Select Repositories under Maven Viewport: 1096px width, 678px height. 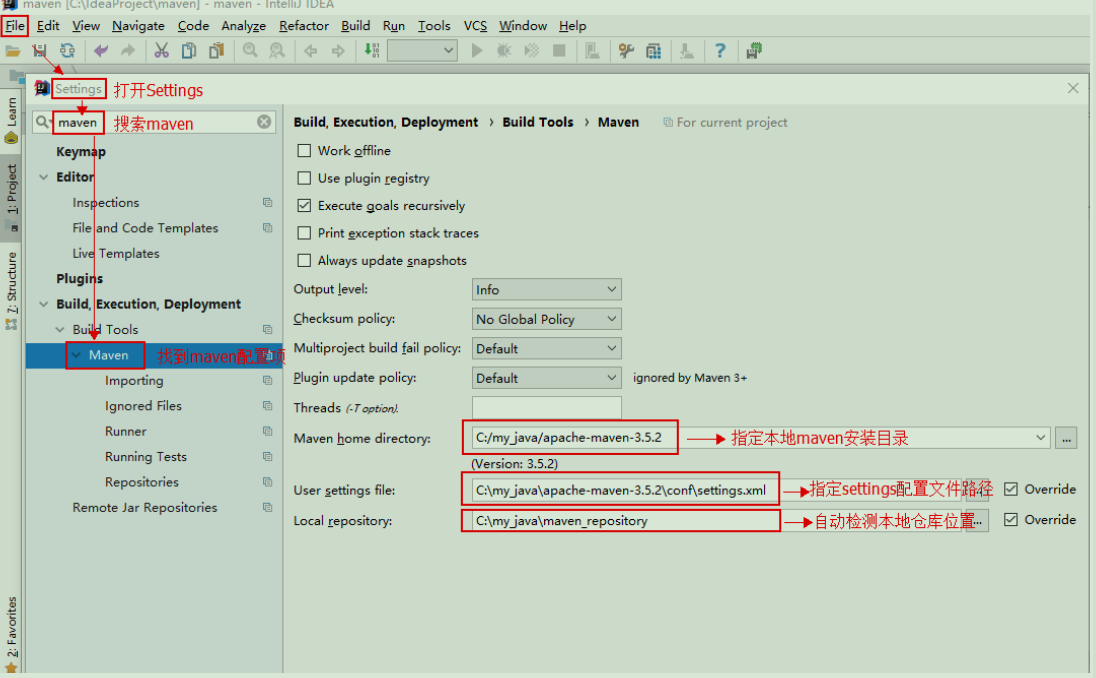point(142,482)
